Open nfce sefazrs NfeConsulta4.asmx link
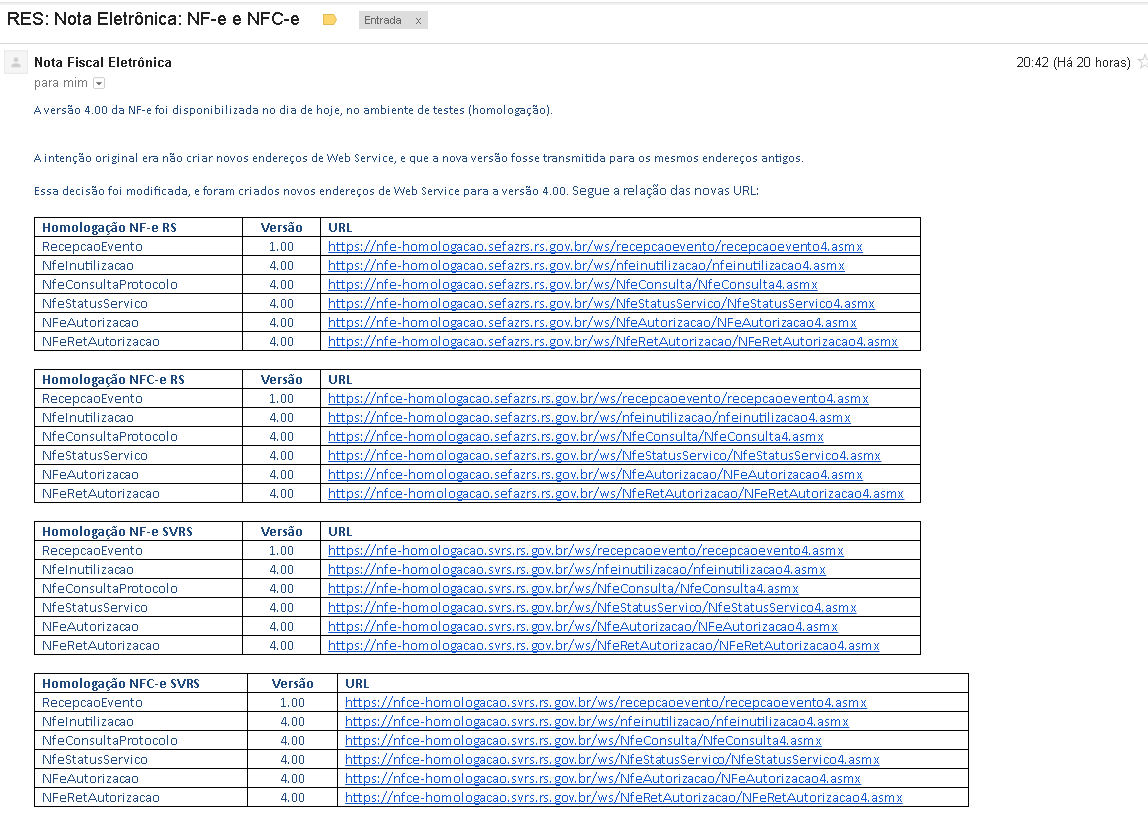 (x=575, y=437)
